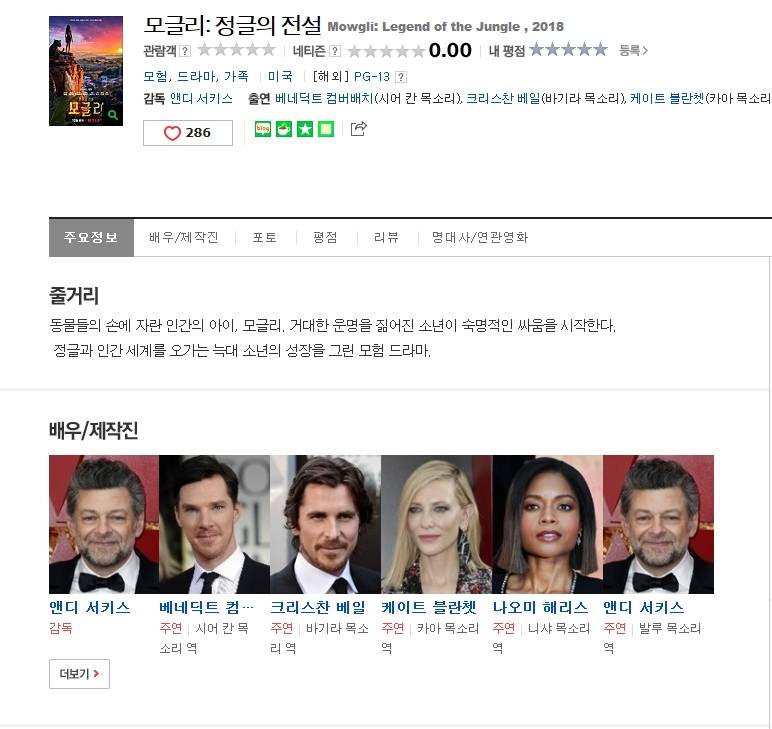Open director 앤디 서키스 link in header
Screen dimensions: 772x729
201,99
